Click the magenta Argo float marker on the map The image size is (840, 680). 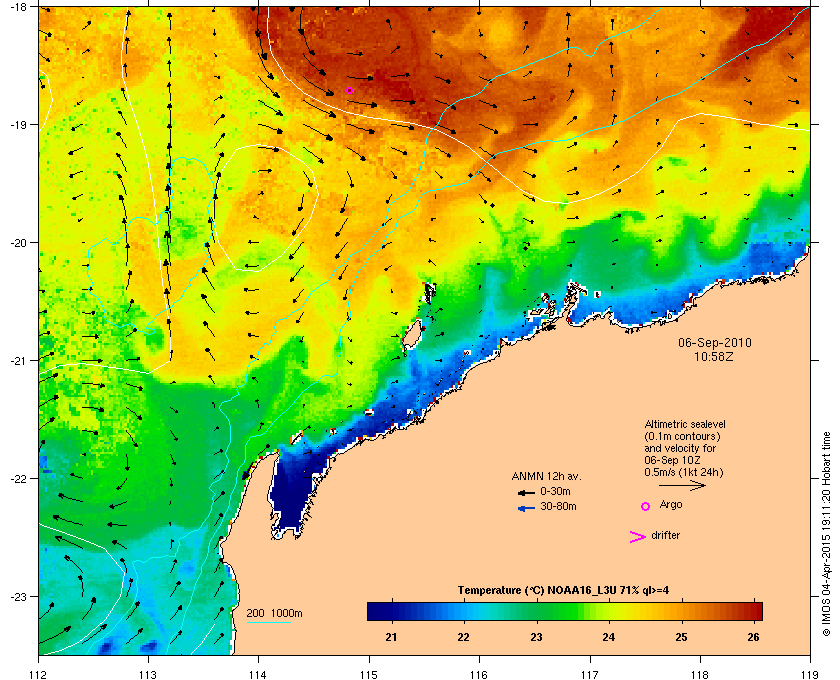point(349,91)
